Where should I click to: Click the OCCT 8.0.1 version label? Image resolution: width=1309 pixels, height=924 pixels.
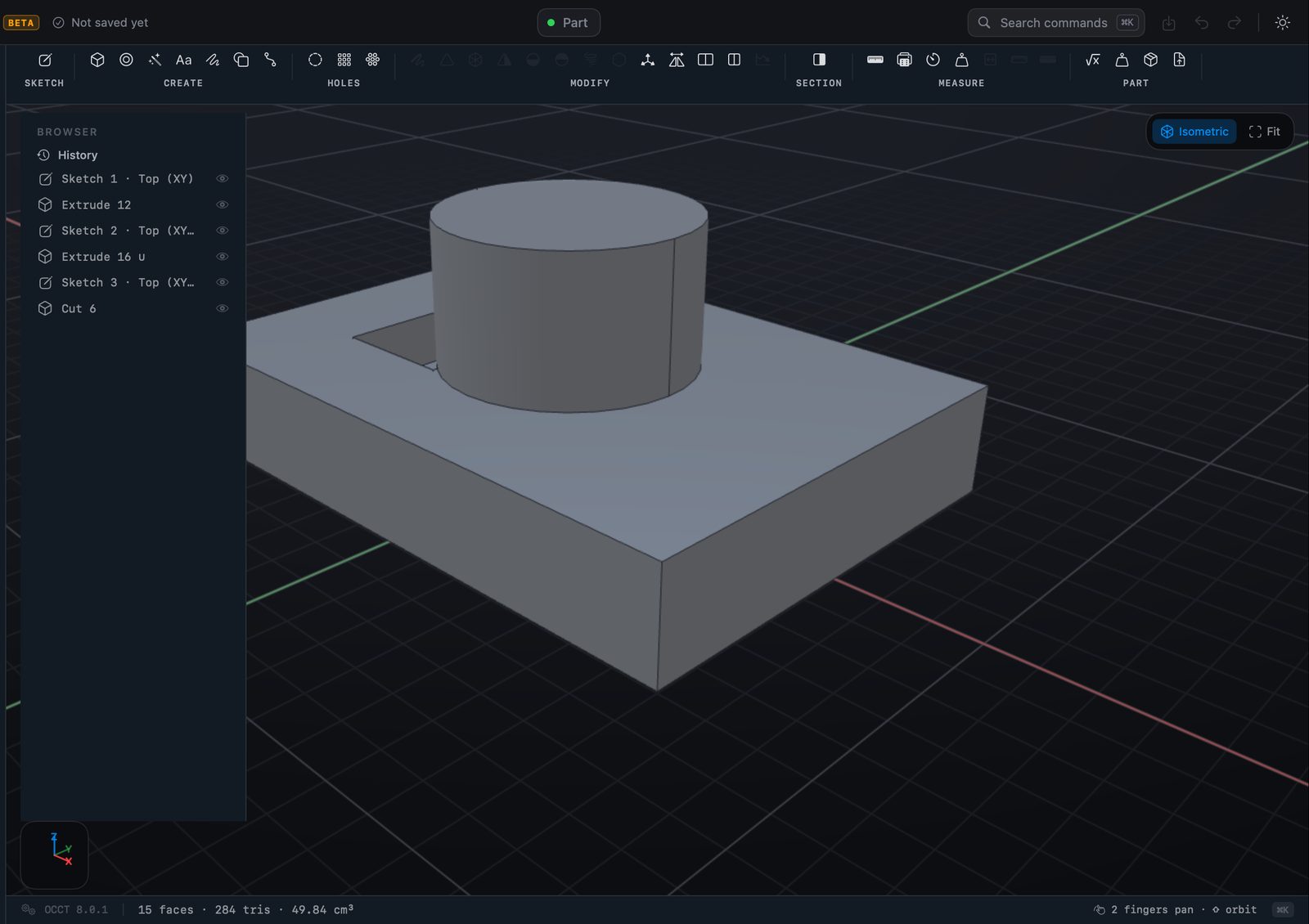coord(76,909)
